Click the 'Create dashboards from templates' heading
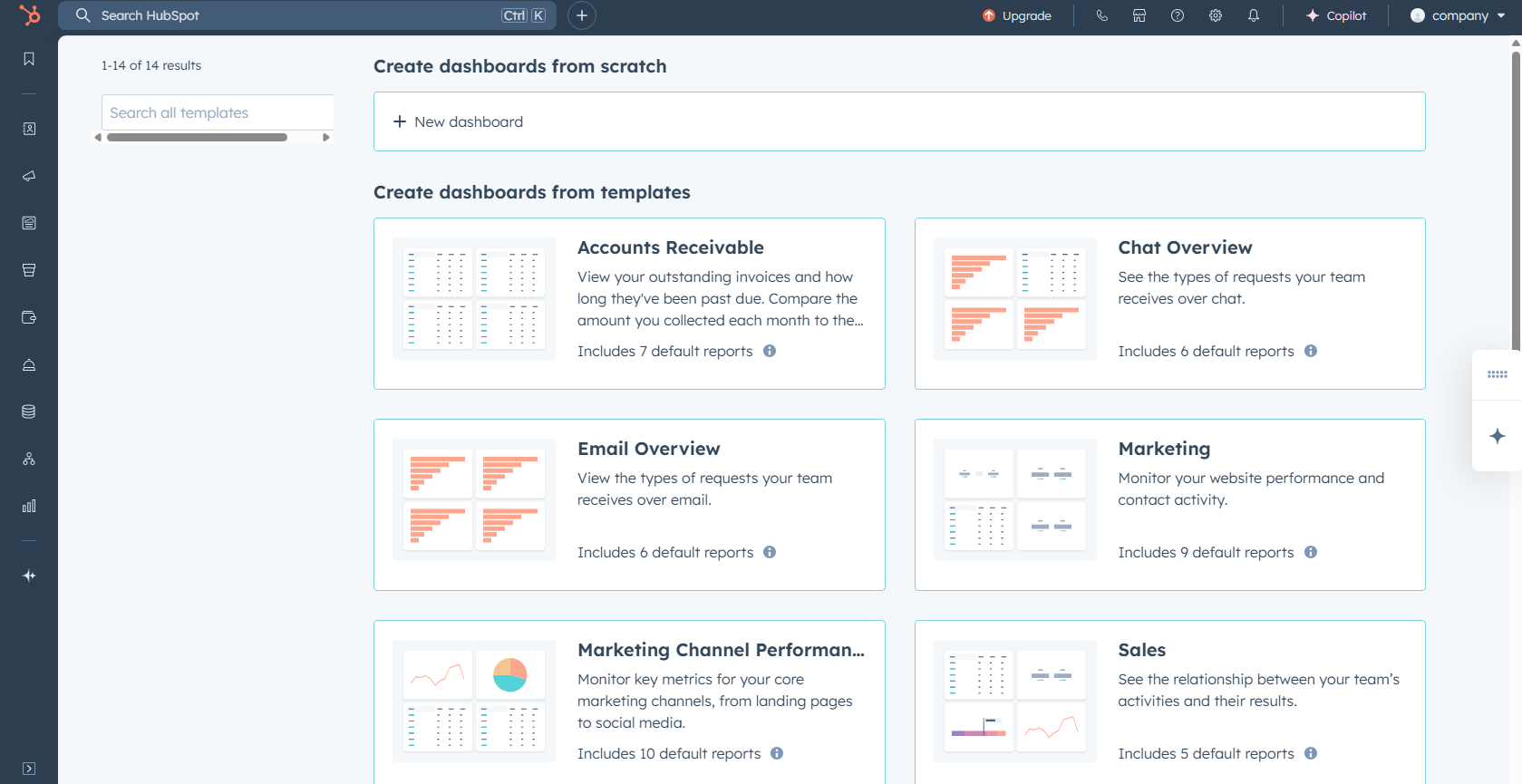This screenshot has height=784, width=1522. (532, 192)
